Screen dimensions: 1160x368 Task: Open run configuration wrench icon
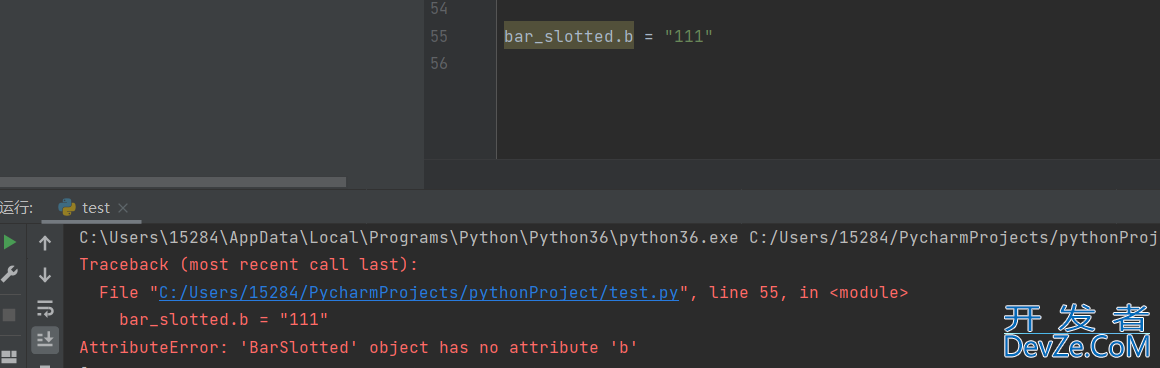(9, 275)
